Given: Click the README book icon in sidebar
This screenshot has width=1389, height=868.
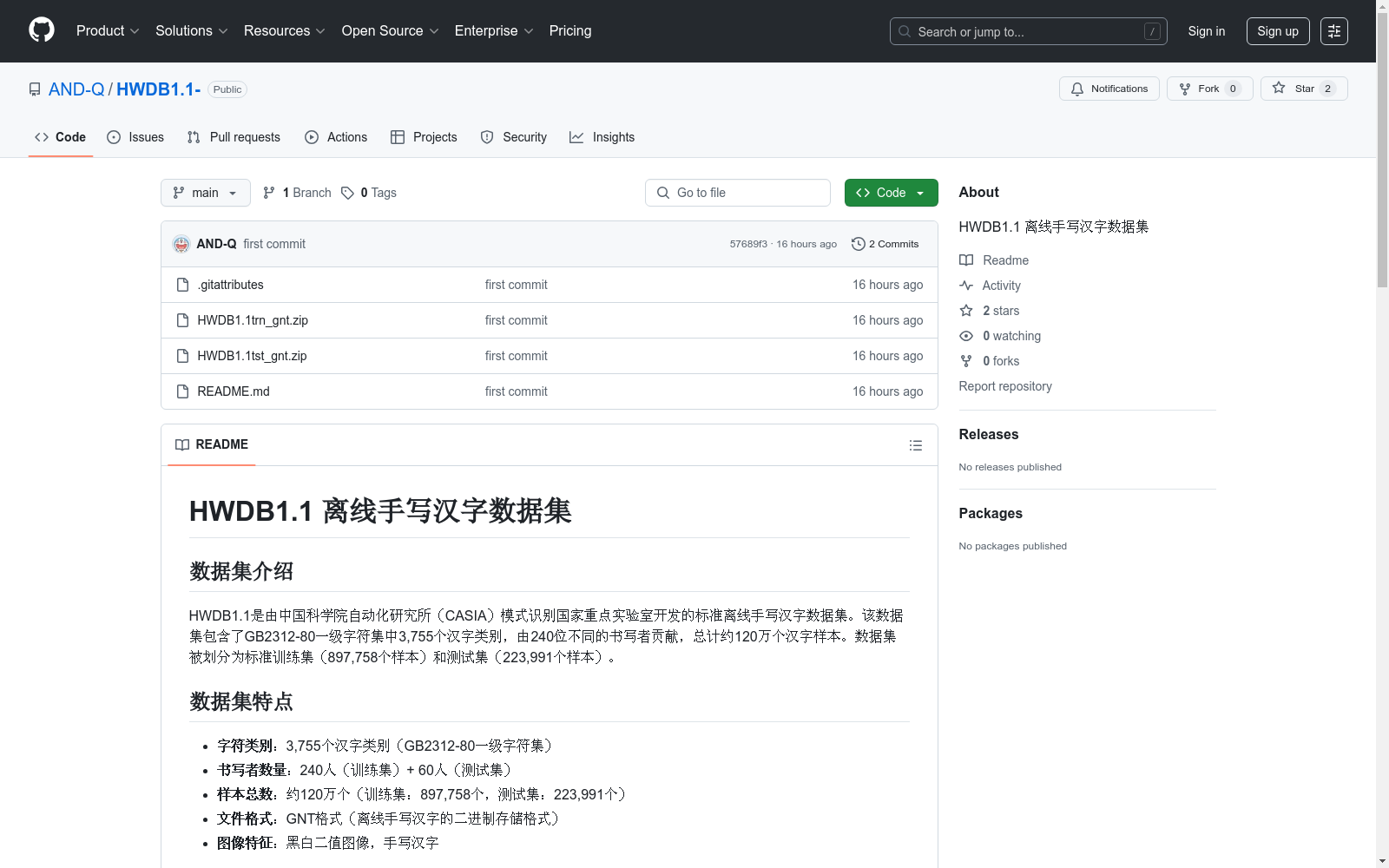Looking at the screenshot, I should click(965, 260).
